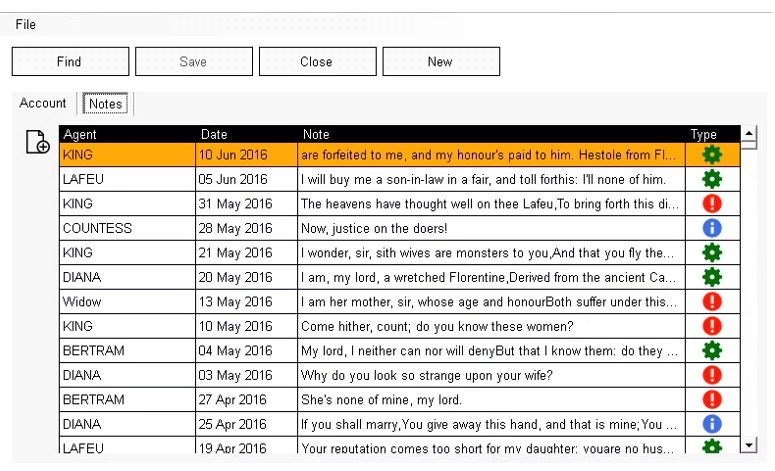Click green gear icon in LAFEU 05 Jun row
Image resolution: width=775 pixels, height=471 pixels.
coord(712,179)
